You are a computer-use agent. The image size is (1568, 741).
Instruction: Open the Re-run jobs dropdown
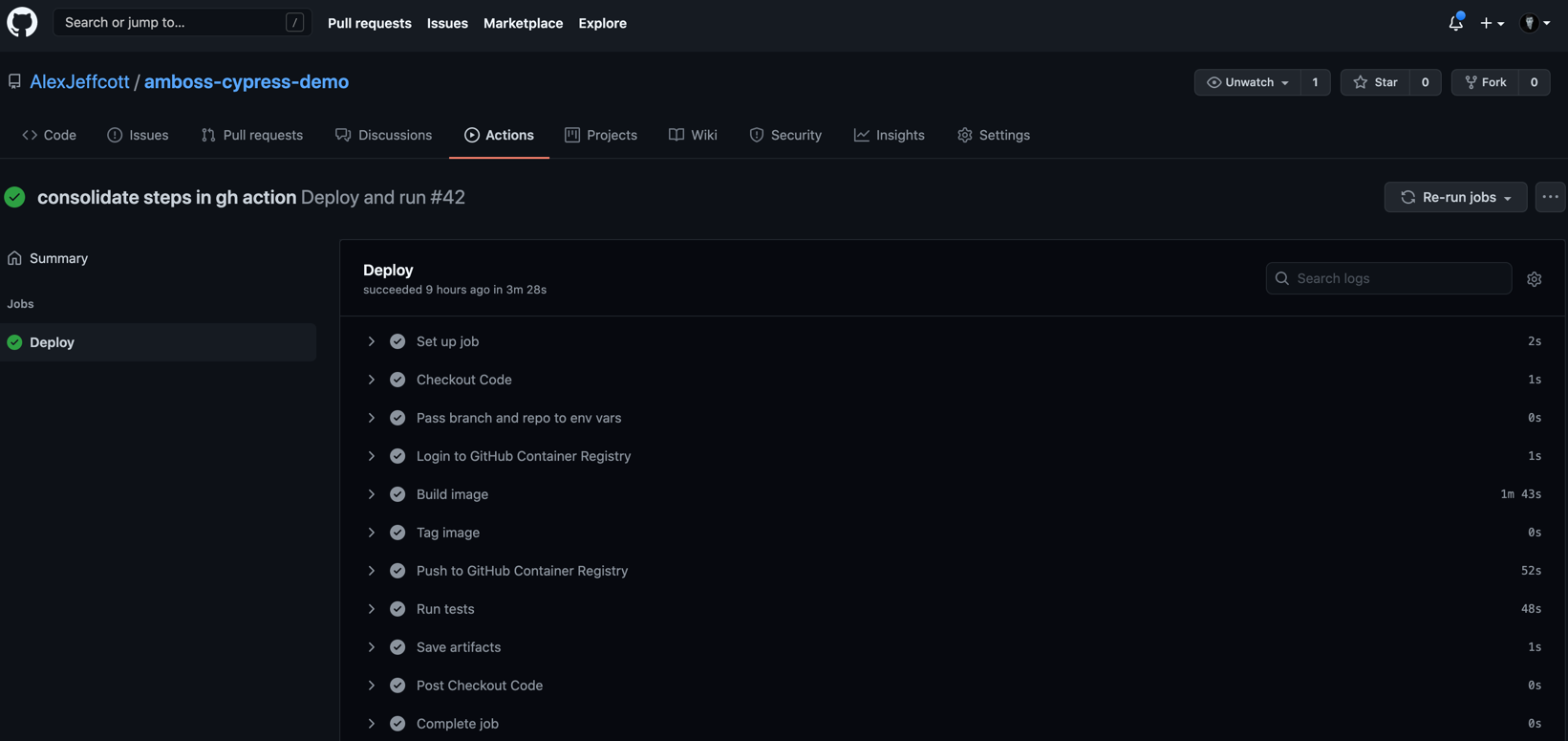tap(1455, 197)
